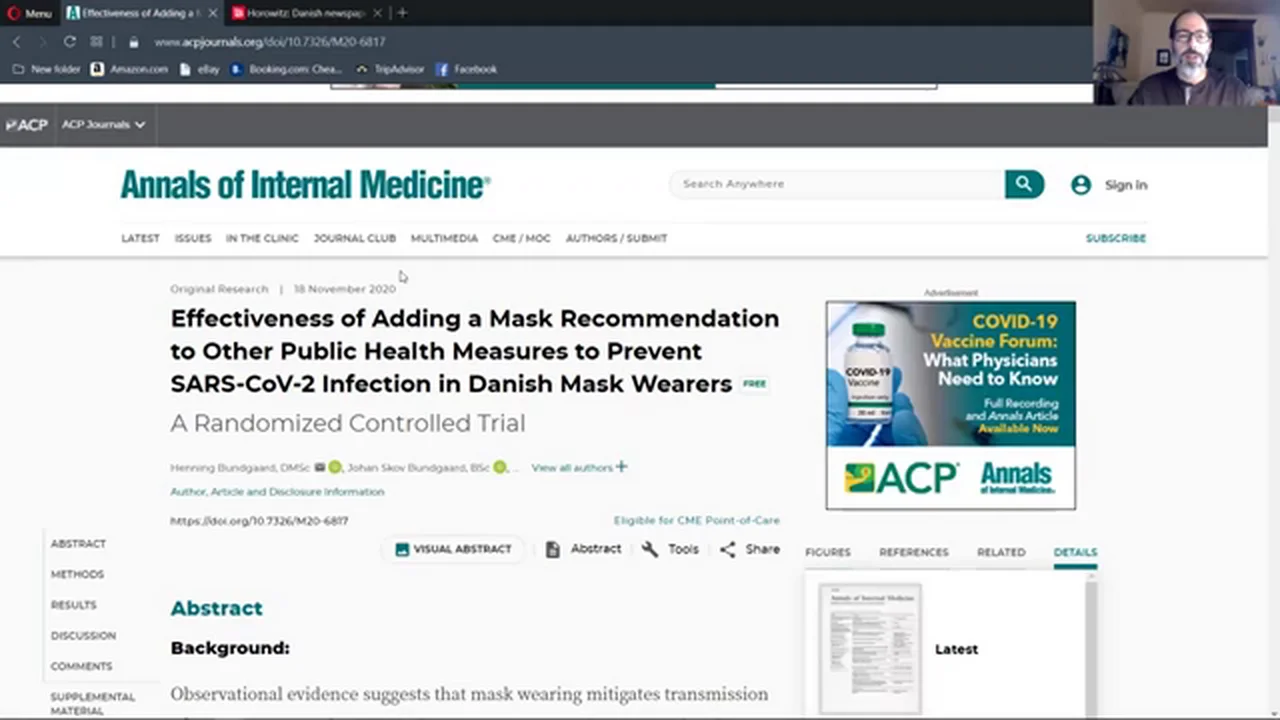This screenshot has height=720, width=1280.
Task: Reload the page using browser refresh icon
Action: pyautogui.click(x=69, y=42)
